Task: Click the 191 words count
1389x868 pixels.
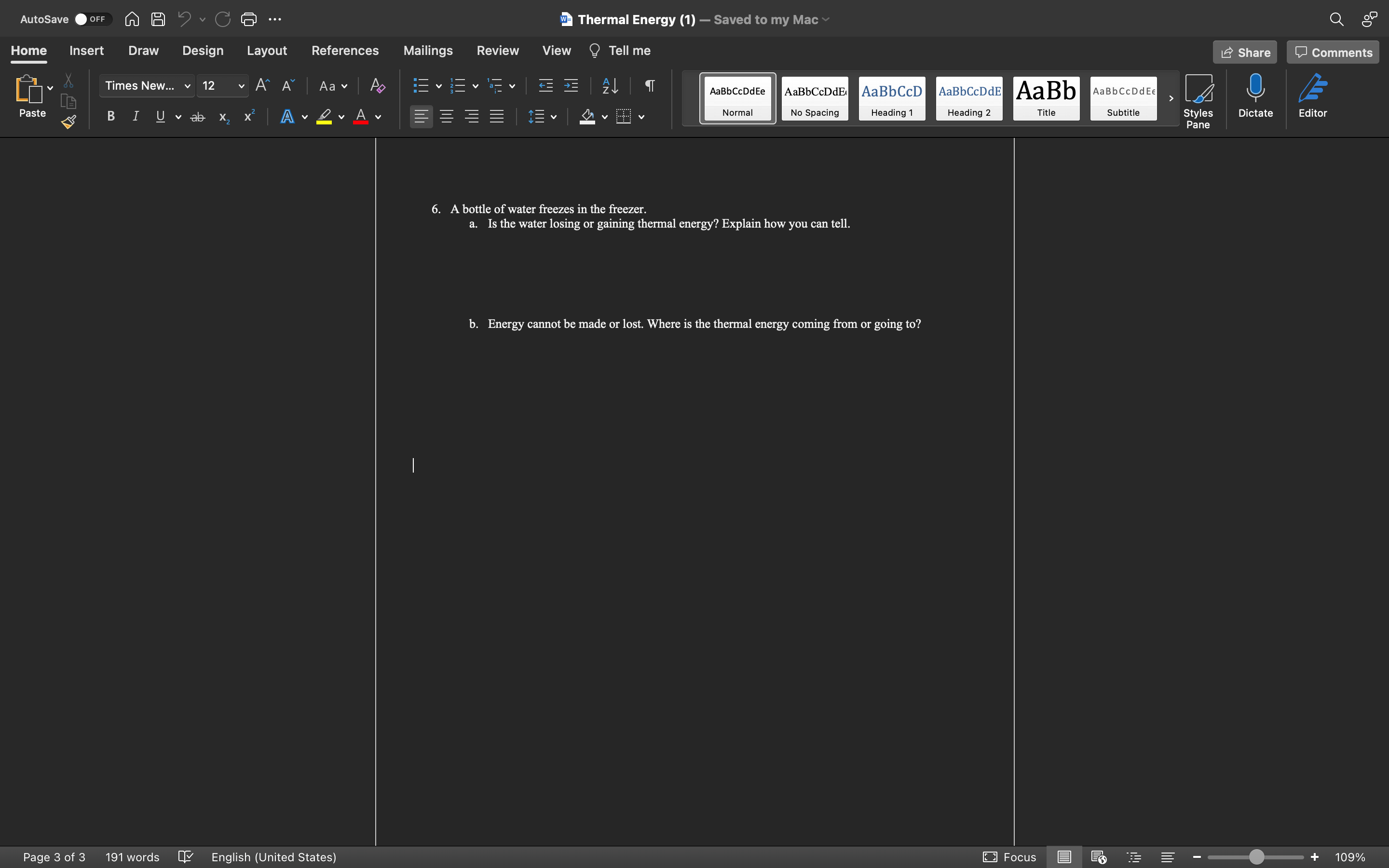Action: pos(132,856)
